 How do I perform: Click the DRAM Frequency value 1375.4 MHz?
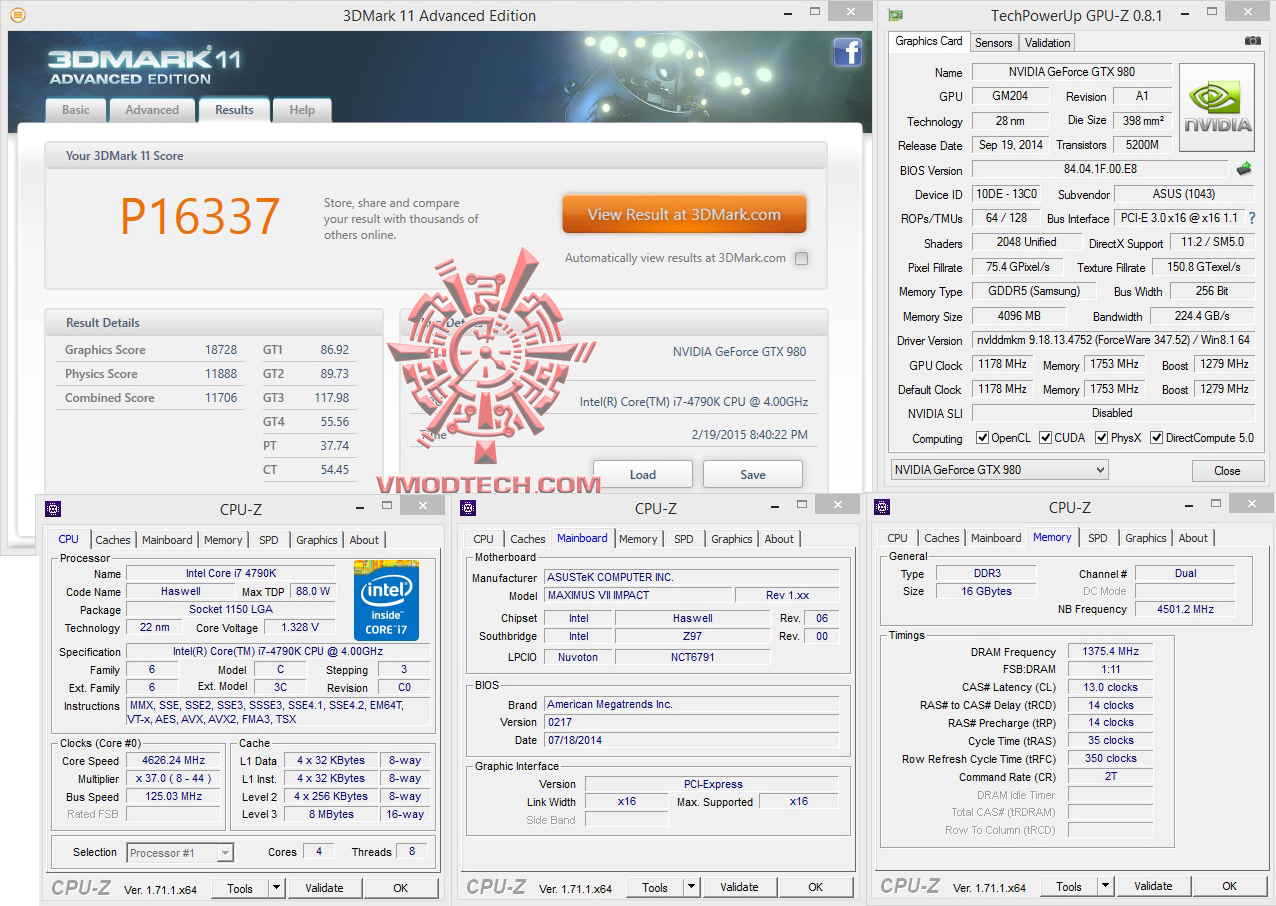tap(1111, 652)
